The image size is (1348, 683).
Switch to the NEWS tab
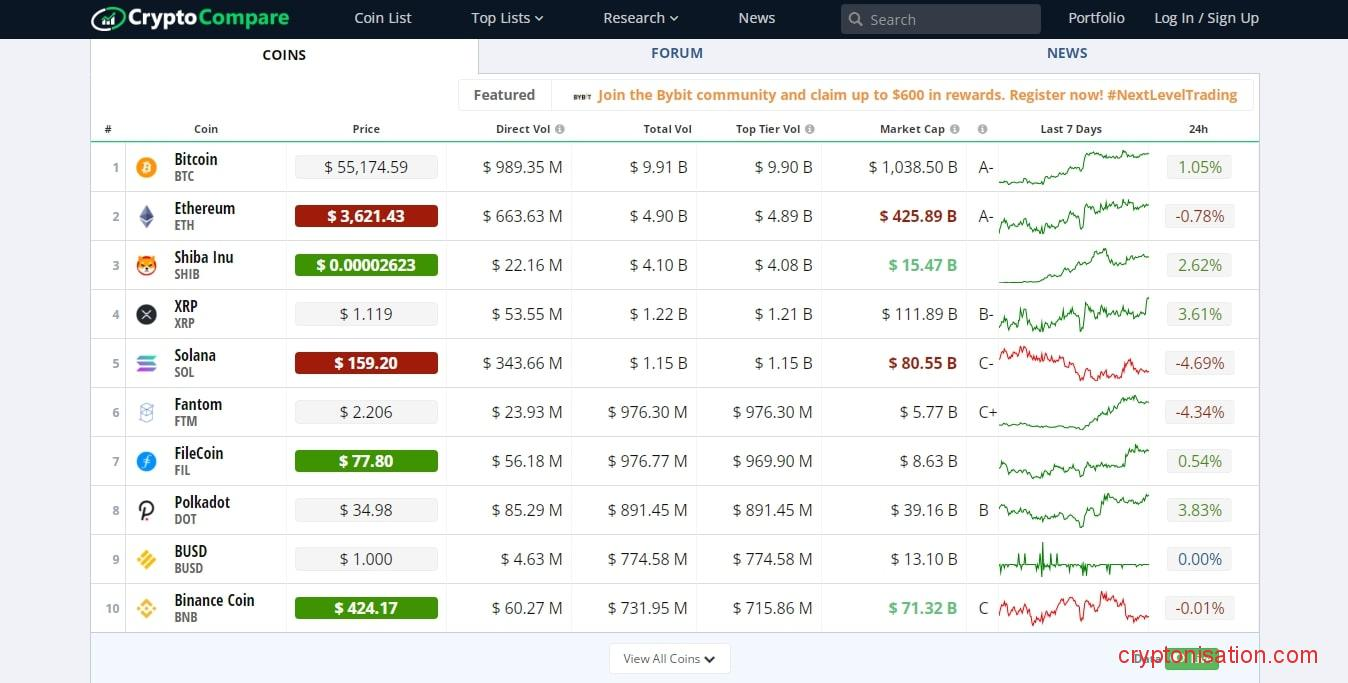[x=1067, y=53]
